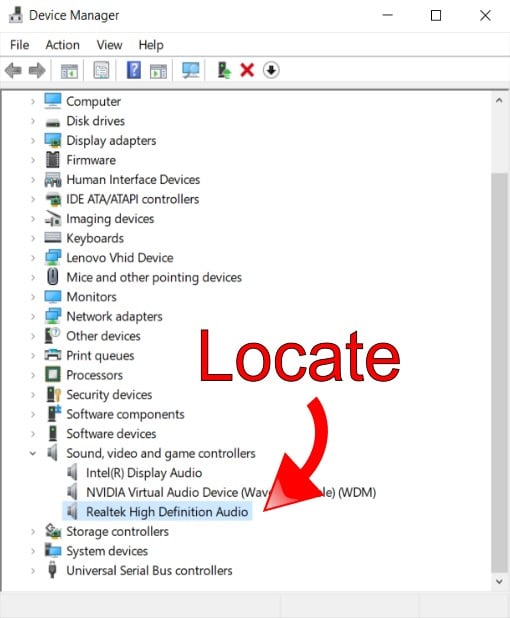This screenshot has width=510, height=618.
Task: Click the scrollbar up arrow
Action: pyautogui.click(x=499, y=101)
